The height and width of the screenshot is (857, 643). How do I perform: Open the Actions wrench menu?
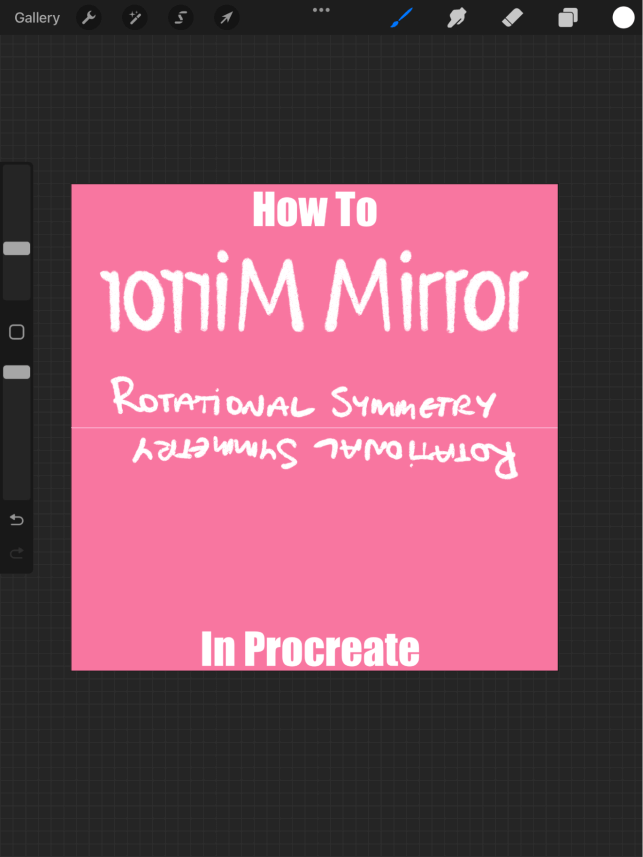point(89,18)
